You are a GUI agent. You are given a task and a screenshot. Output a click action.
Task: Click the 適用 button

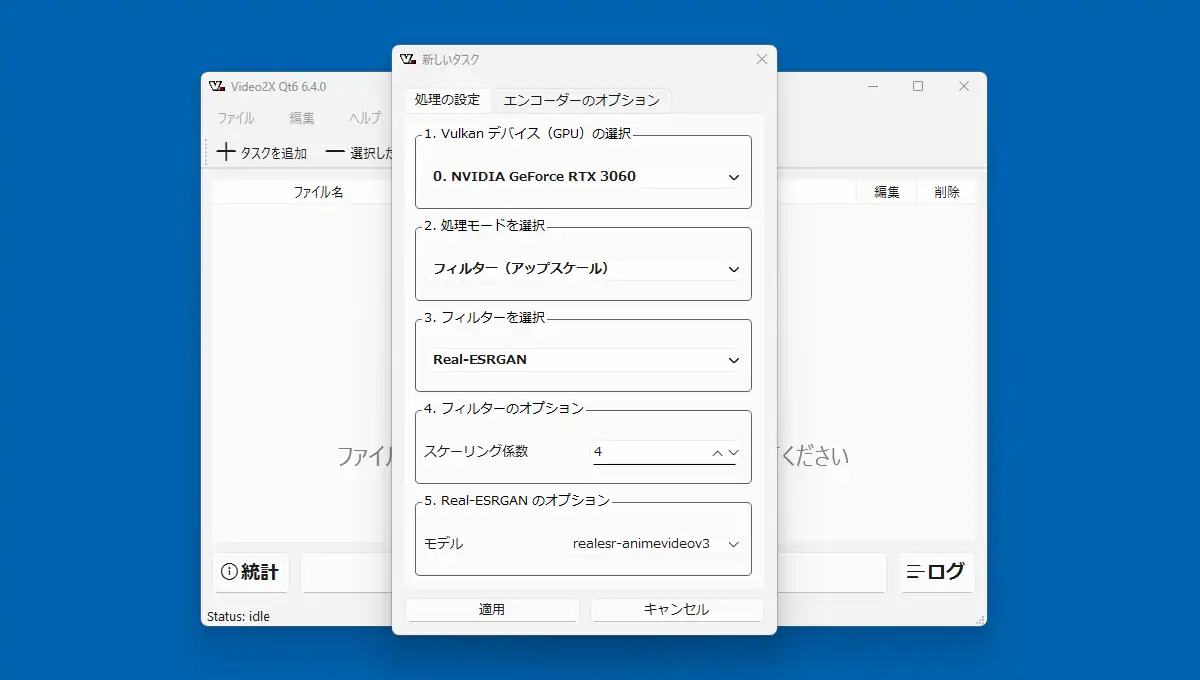pos(492,609)
